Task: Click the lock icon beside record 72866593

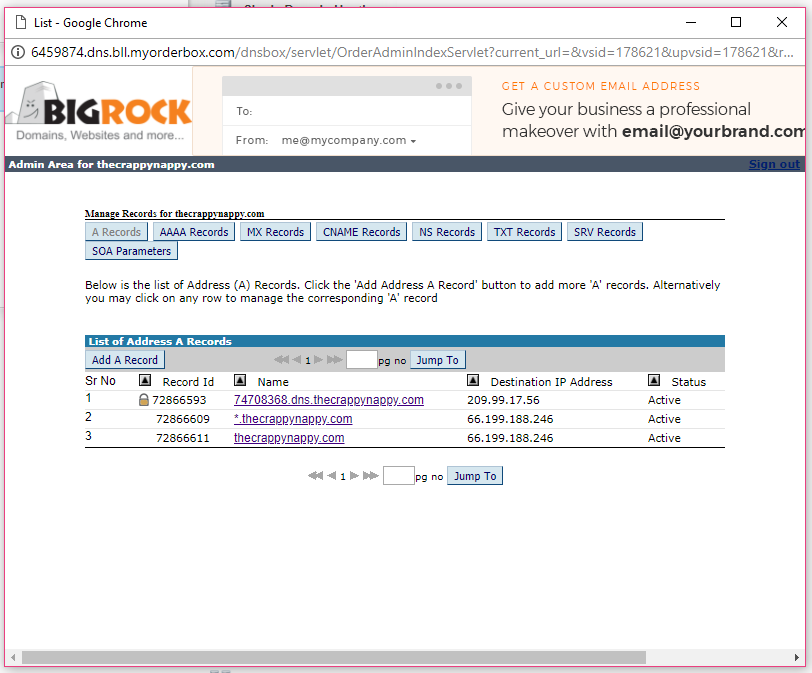Action: 144,400
